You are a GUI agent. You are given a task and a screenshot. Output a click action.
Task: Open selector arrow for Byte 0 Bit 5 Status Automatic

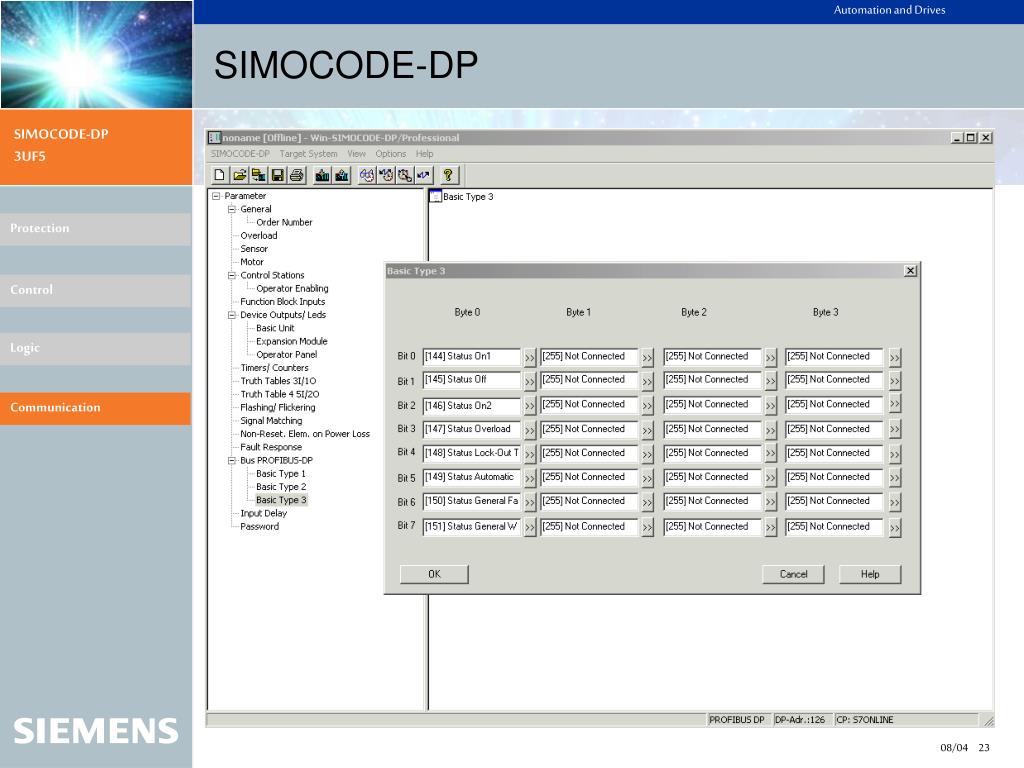pyautogui.click(x=530, y=478)
